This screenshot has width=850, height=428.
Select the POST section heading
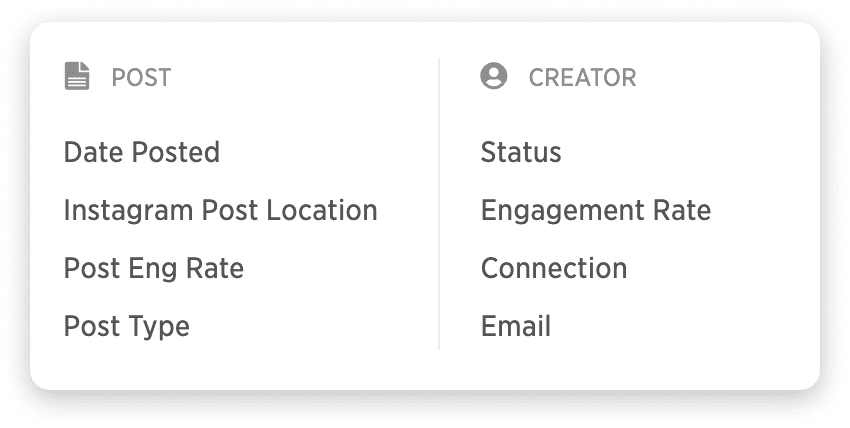[141, 77]
